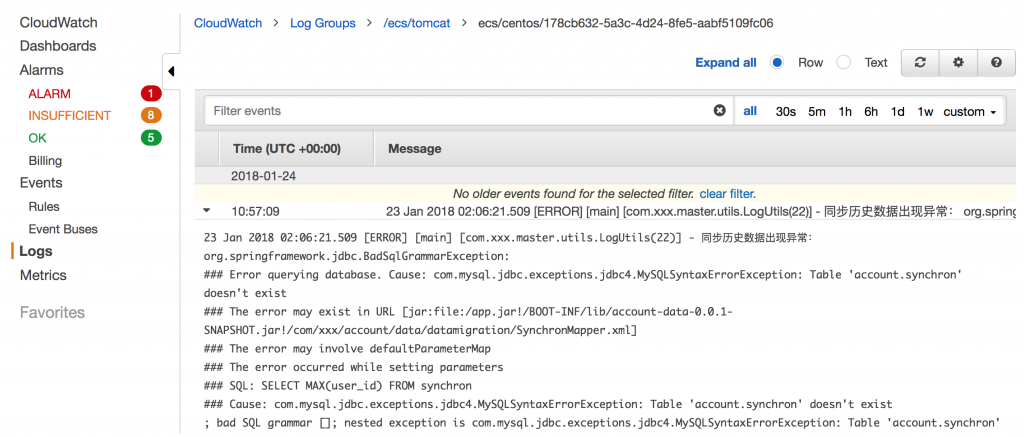Click the 10:57:09 timestamp cell
1024x437 pixels.
[253, 212]
